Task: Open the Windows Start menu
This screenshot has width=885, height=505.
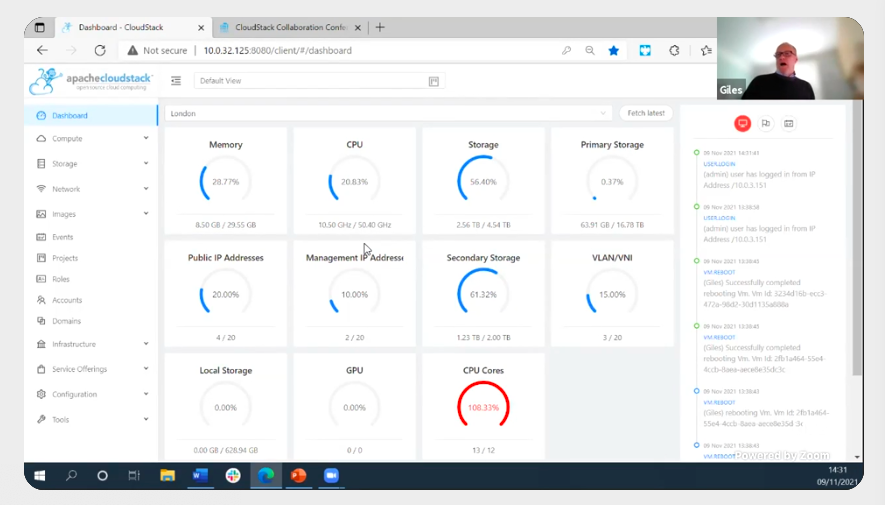Action: [x=40, y=476]
